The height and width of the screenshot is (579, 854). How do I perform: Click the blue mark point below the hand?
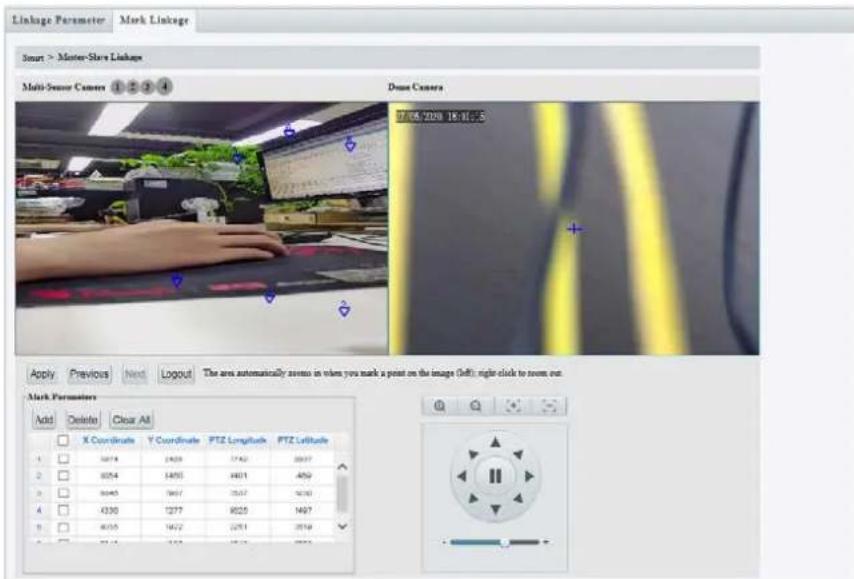[x=177, y=281]
